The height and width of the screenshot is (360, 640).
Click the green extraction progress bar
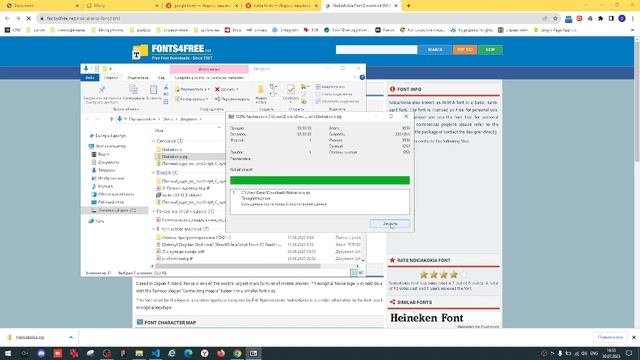(320, 180)
